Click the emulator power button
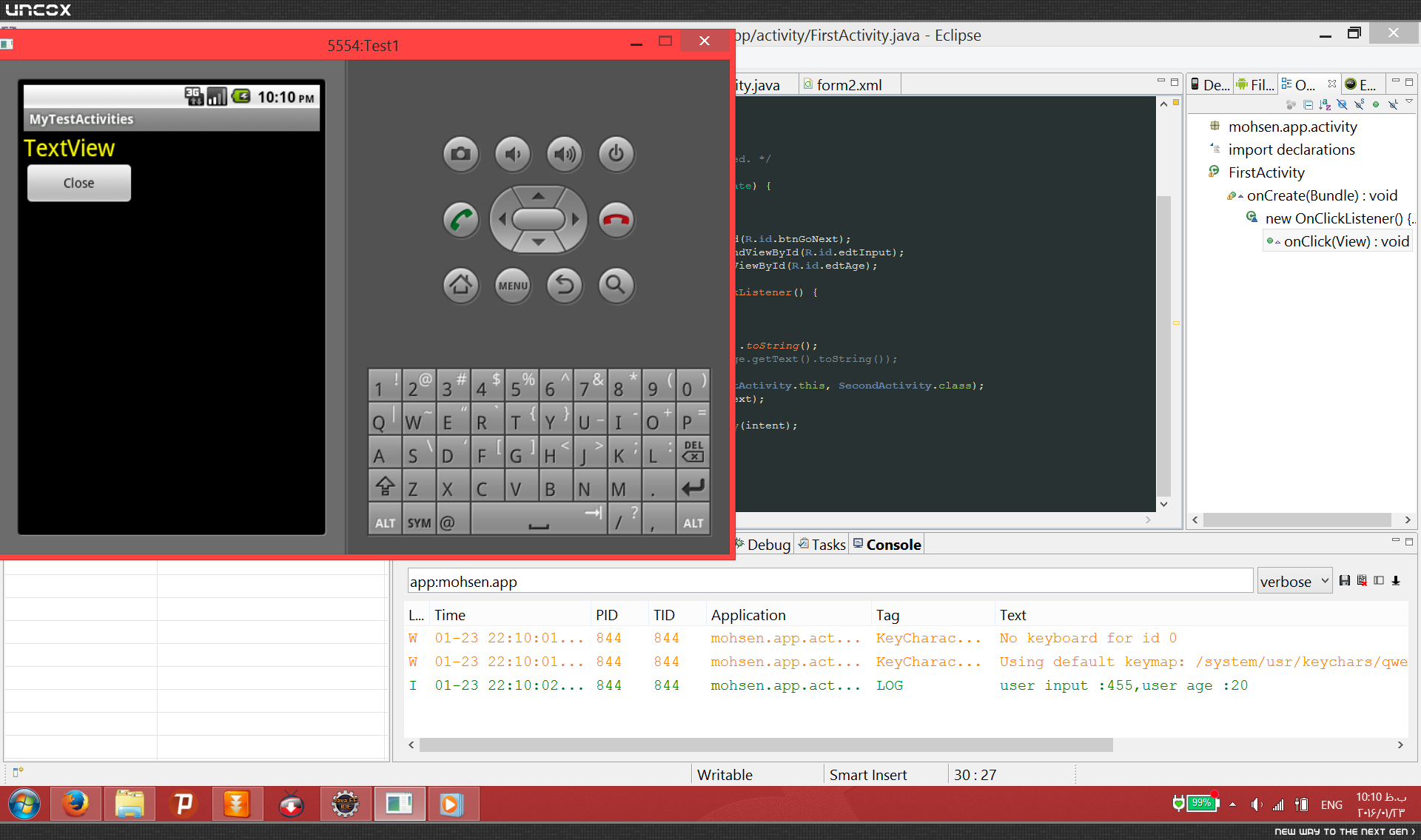1421x840 pixels. 616,154
